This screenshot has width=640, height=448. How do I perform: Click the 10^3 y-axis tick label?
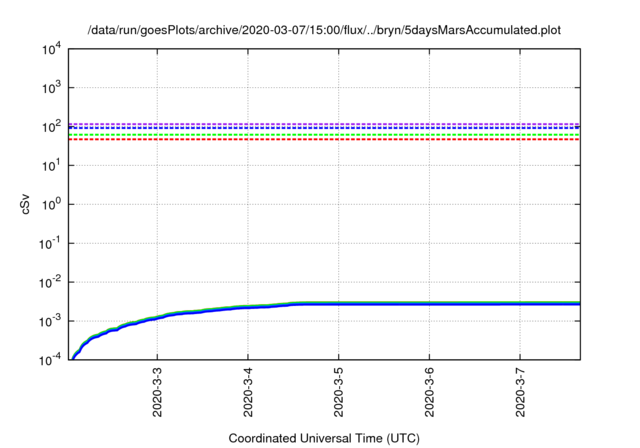(51, 87)
